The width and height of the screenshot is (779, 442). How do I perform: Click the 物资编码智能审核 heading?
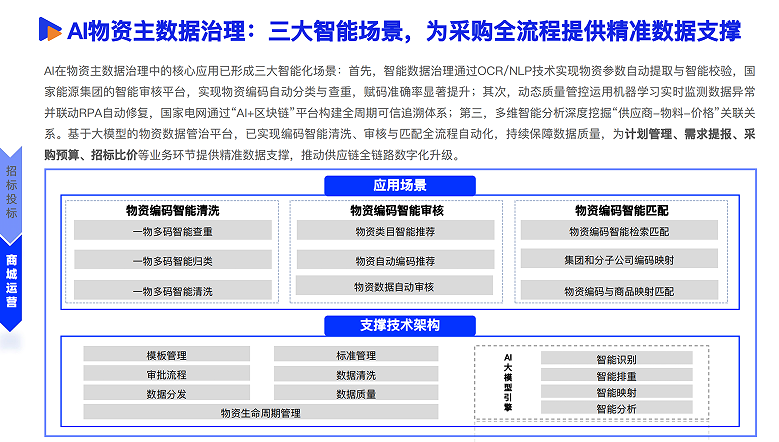[x=396, y=211]
